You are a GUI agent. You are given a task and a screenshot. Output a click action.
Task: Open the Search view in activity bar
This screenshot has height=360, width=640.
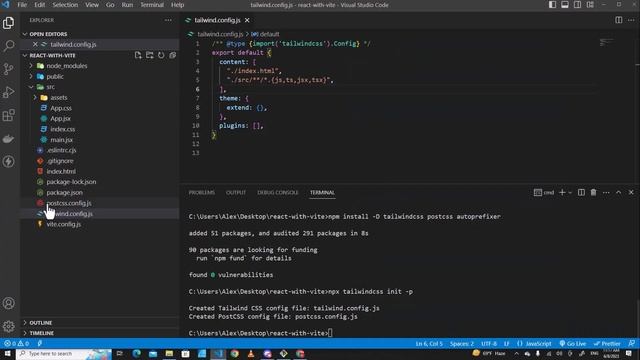[9, 46]
